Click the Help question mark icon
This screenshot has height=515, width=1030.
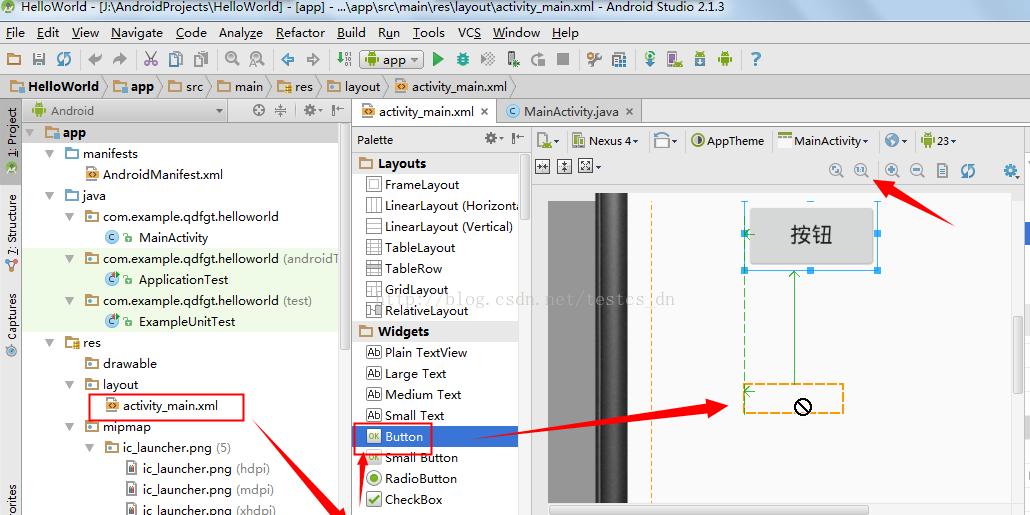755,59
